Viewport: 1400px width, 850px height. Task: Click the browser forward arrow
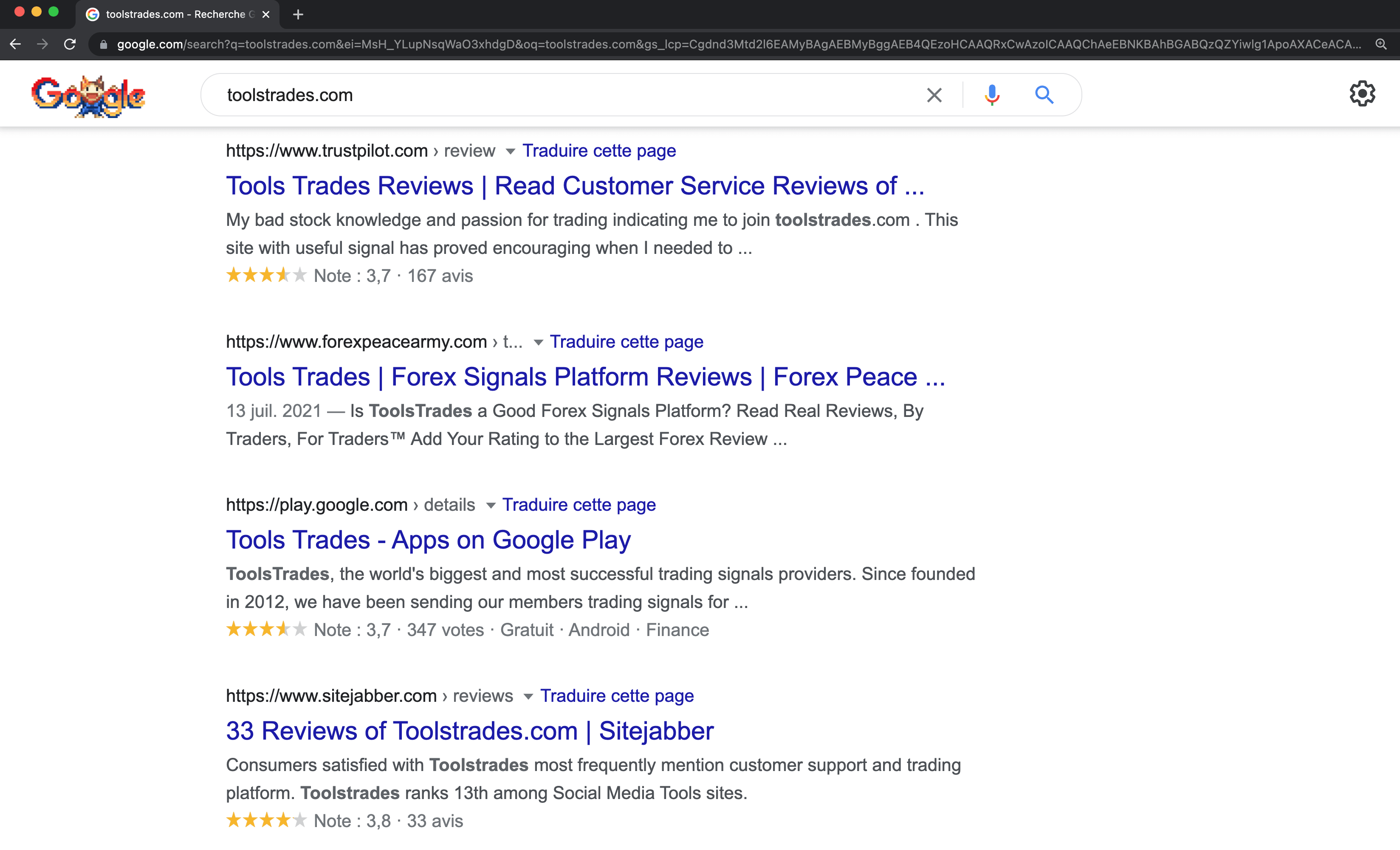(42, 44)
